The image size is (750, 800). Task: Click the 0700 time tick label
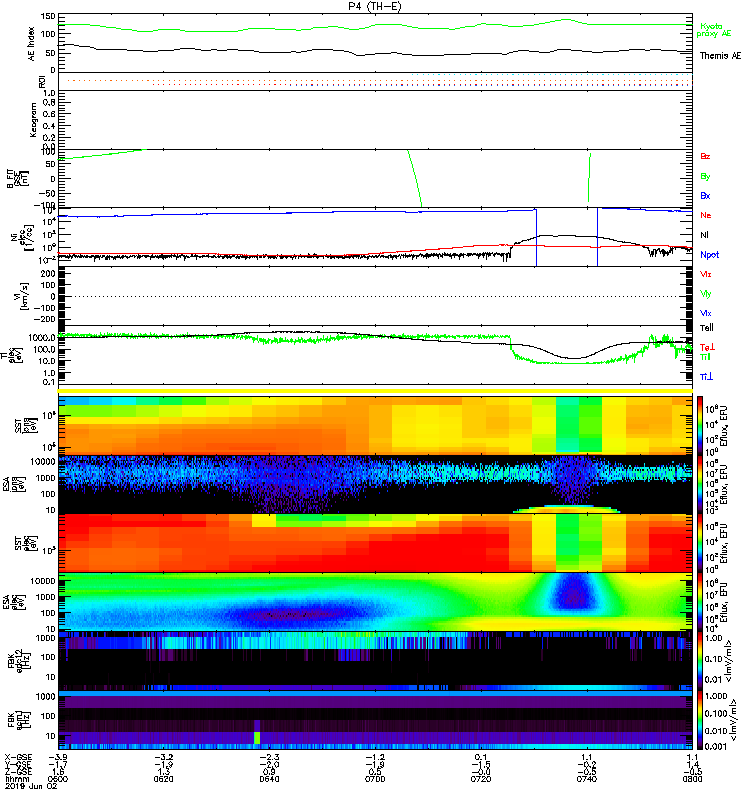375,779
